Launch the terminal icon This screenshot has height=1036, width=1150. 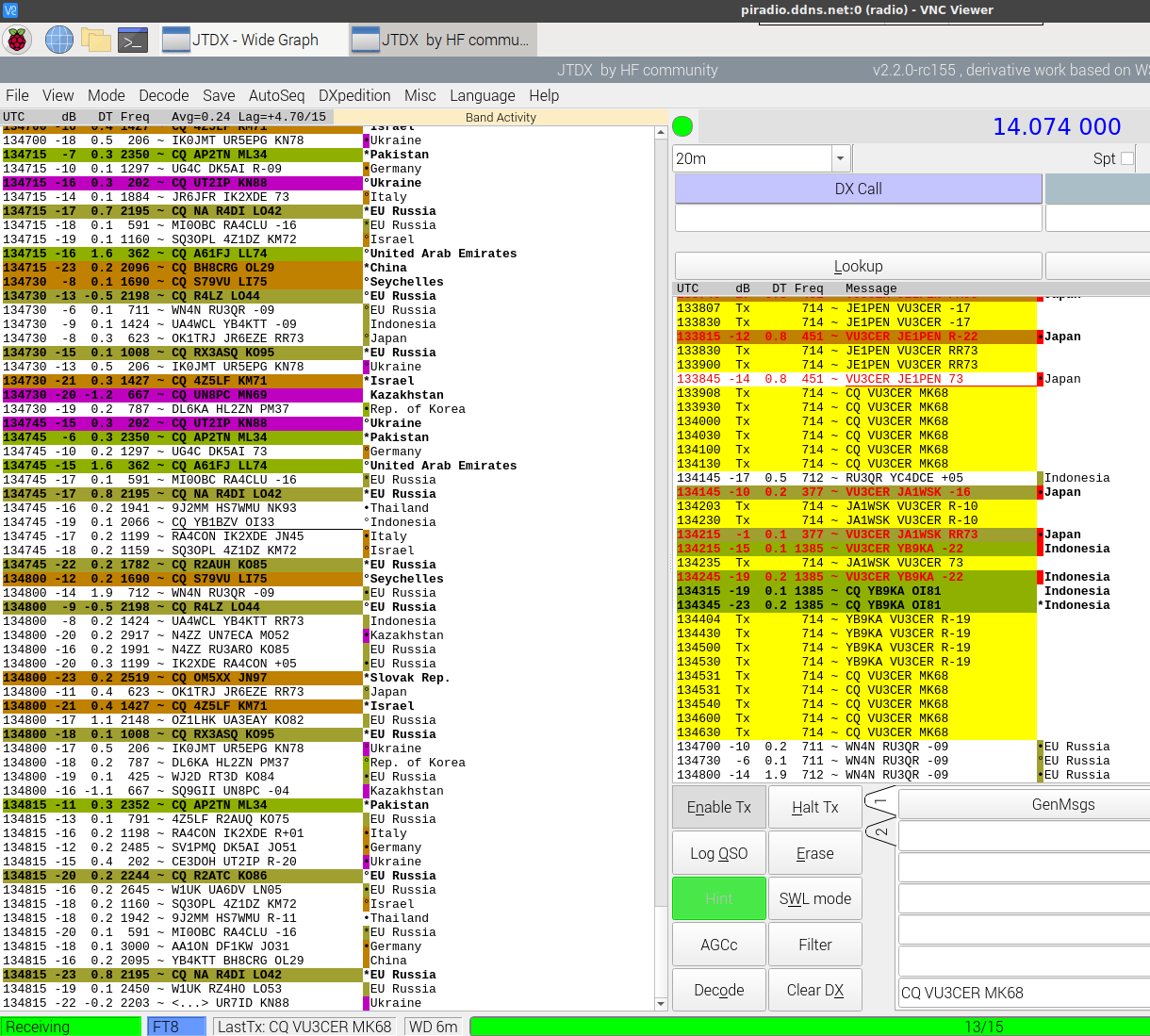pyautogui.click(x=133, y=40)
